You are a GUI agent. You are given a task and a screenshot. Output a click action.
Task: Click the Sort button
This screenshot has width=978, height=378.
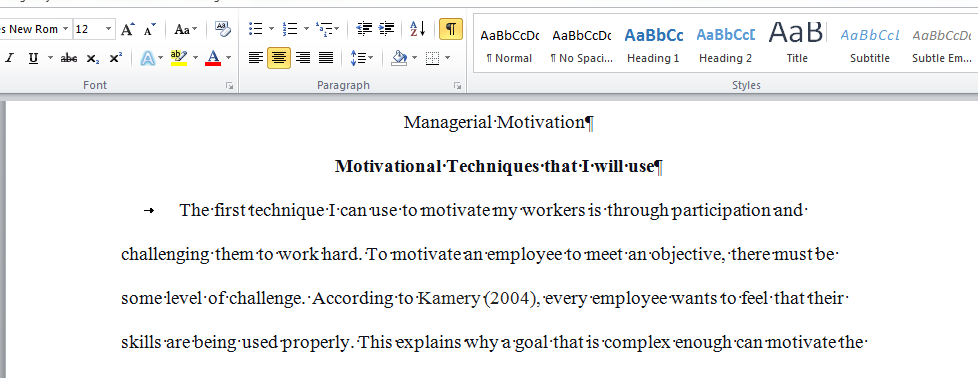(417, 29)
